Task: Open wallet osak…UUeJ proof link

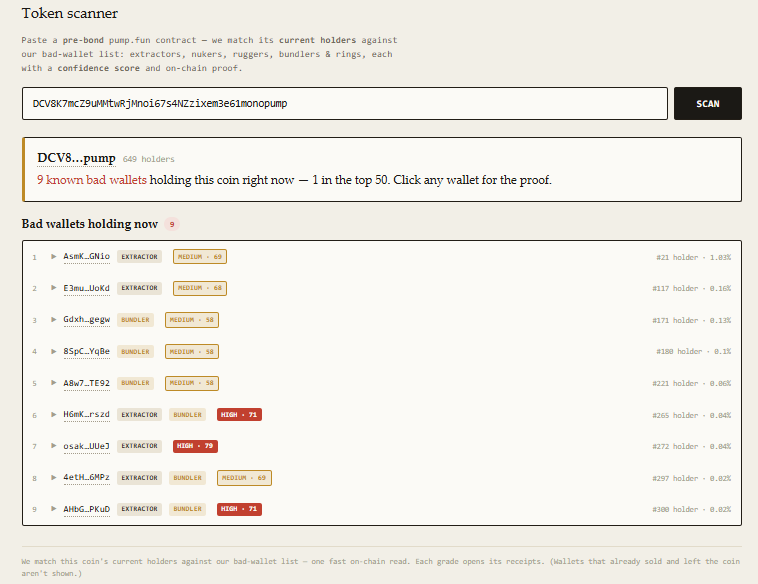Action: [x=87, y=446]
